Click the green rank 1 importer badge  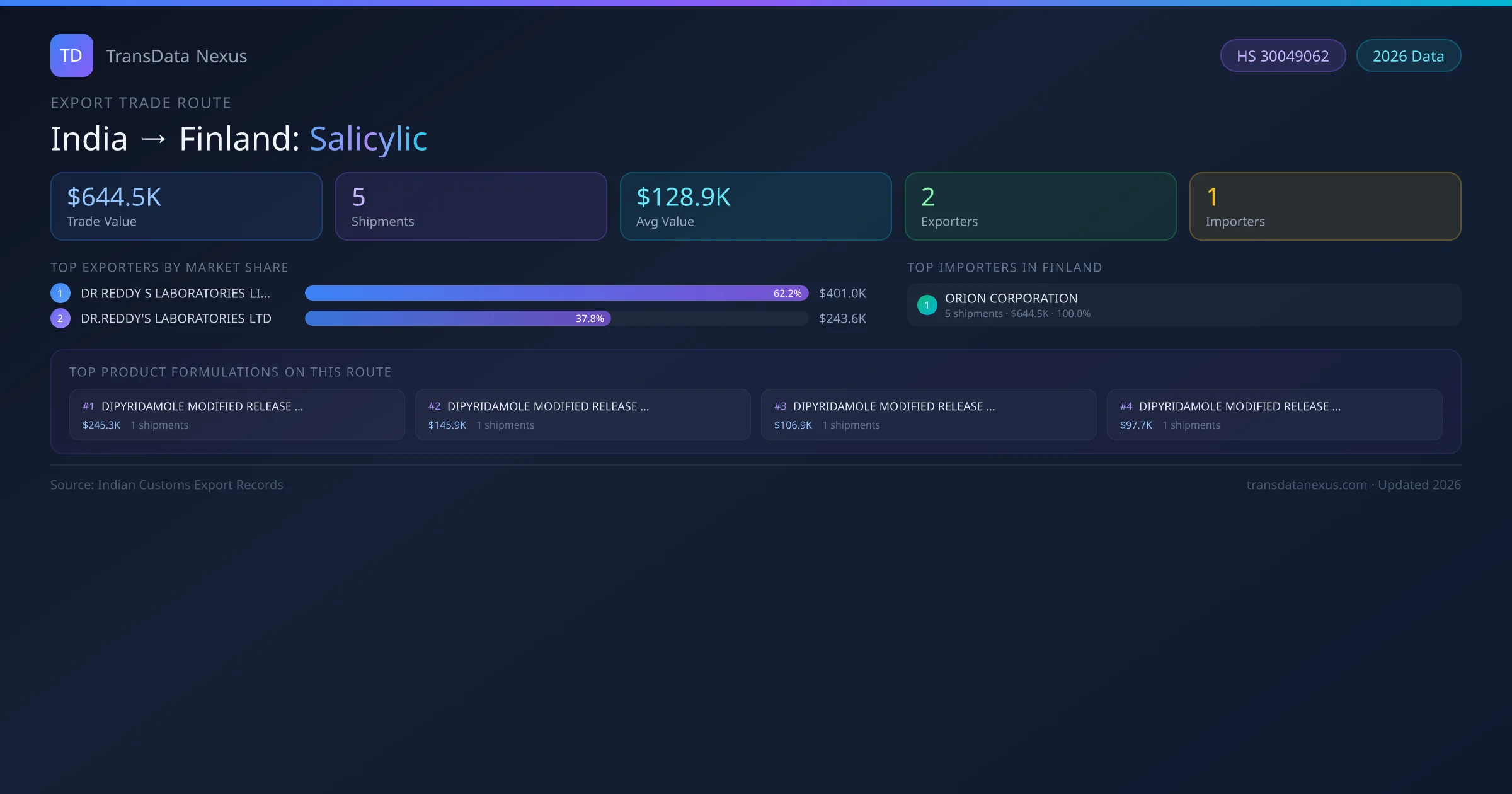(927, 305)
